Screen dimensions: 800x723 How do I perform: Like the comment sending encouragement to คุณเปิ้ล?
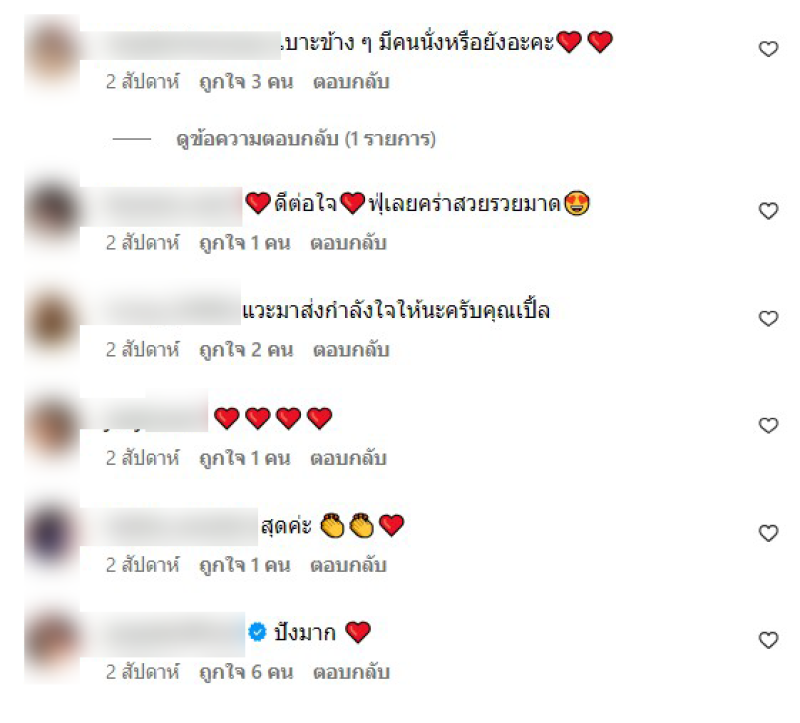768,318
